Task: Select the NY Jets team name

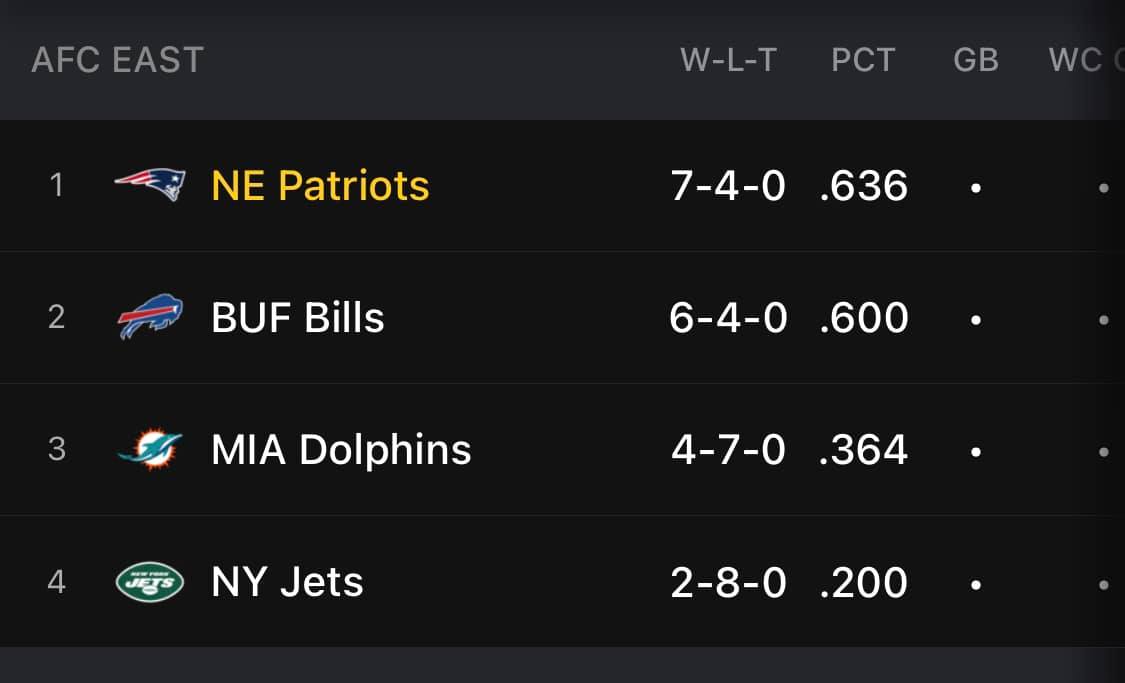Action: pyautogui.click(x=287, y=582)
